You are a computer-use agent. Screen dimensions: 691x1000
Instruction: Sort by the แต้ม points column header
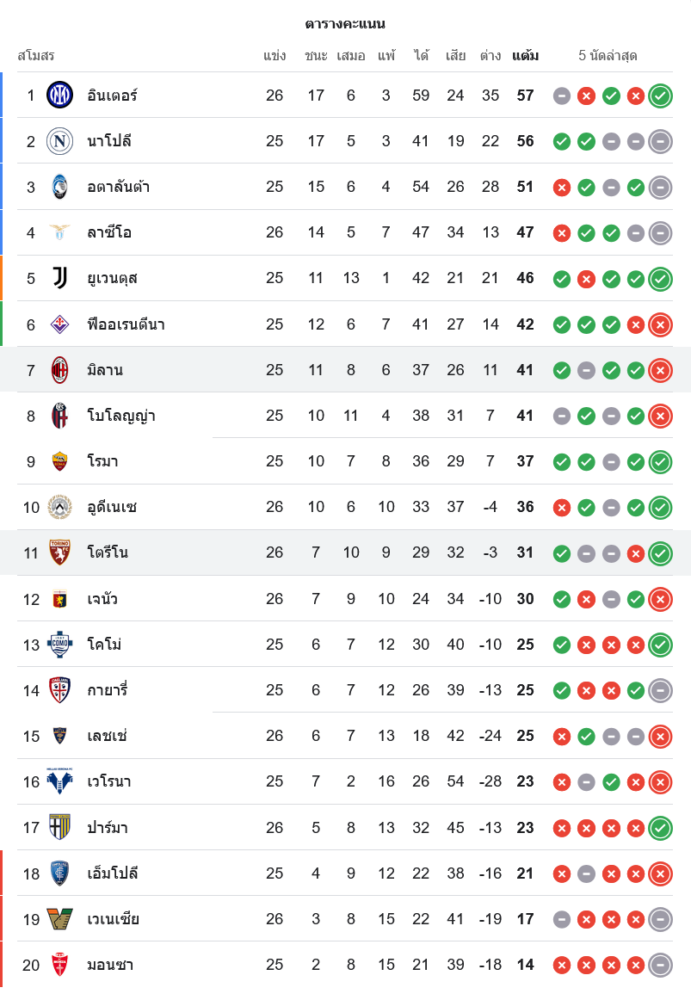coord(525,56)
